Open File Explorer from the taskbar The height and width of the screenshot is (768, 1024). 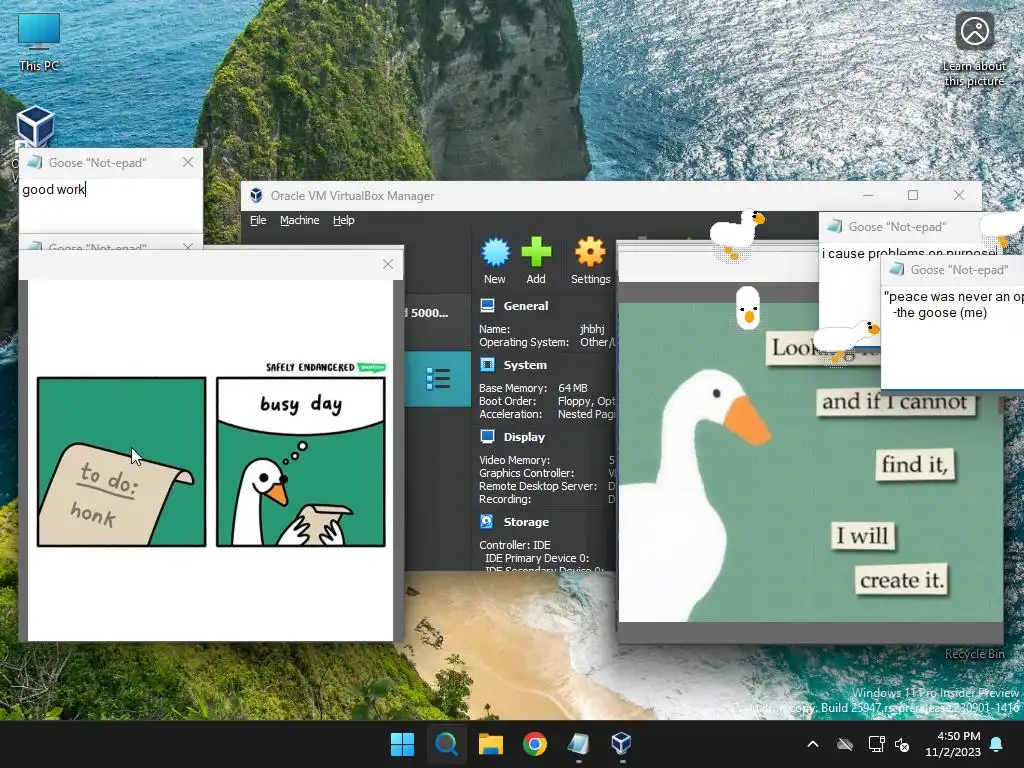[x=490, y=744]
